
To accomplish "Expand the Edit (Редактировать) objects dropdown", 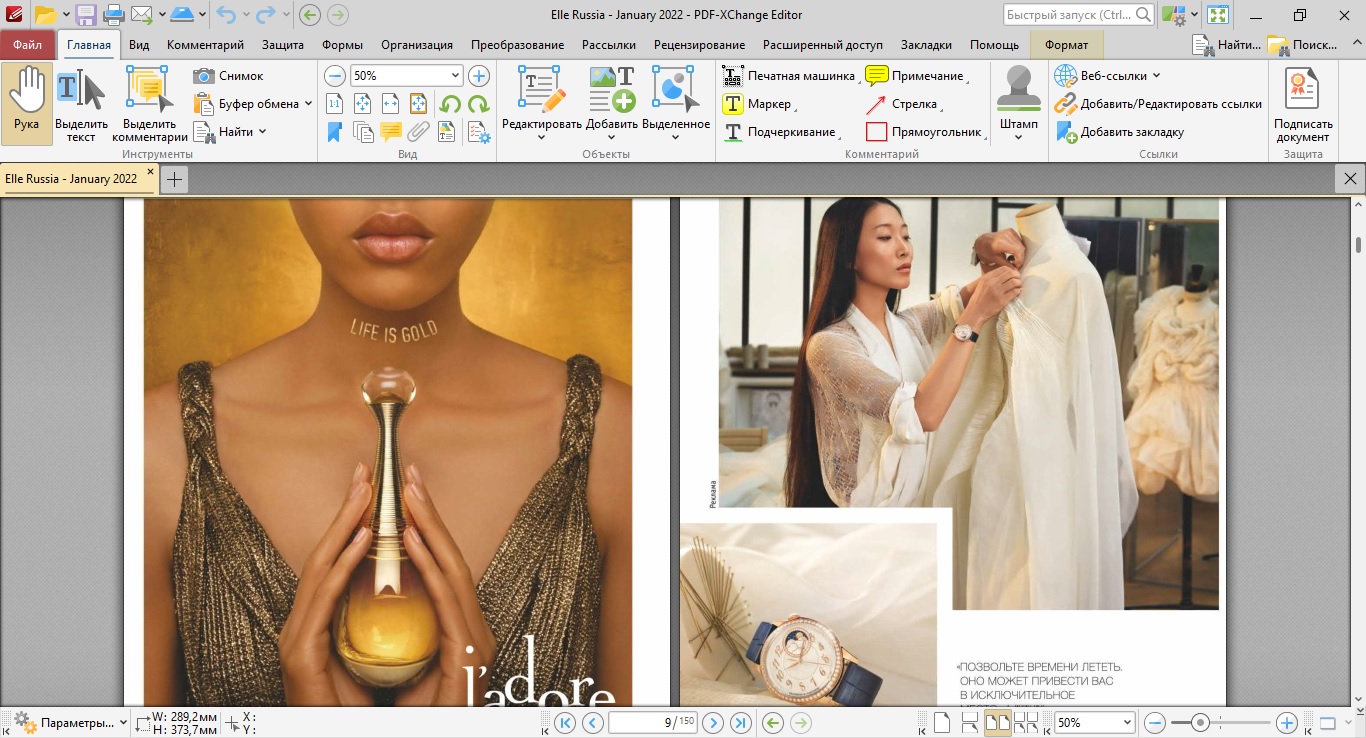I will click(541, 137).
